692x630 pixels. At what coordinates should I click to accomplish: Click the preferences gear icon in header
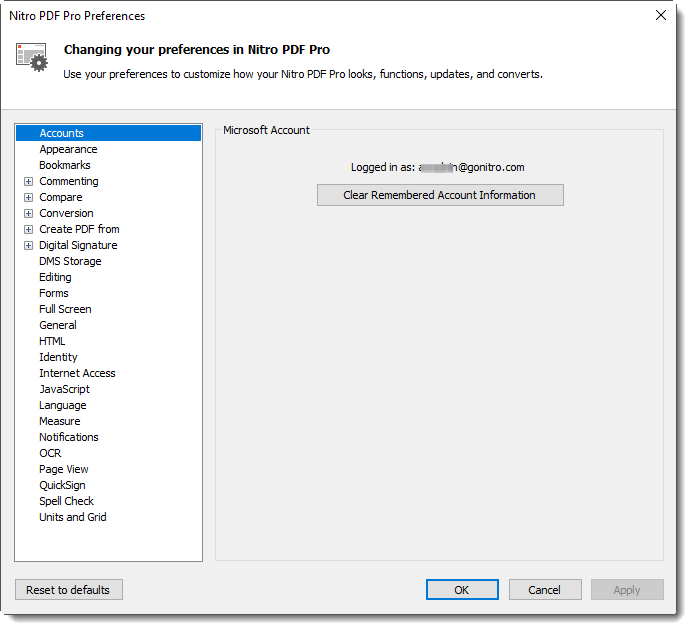32,57
